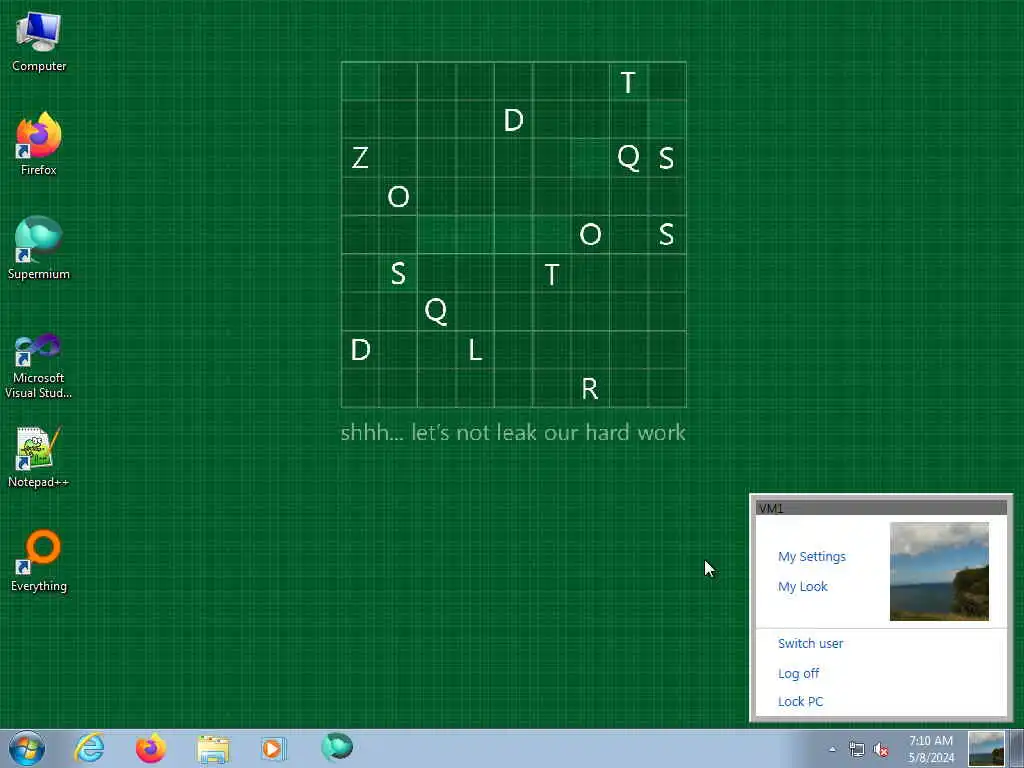
Task: Click the user picture in the taskbar
Action: (985, 748)
